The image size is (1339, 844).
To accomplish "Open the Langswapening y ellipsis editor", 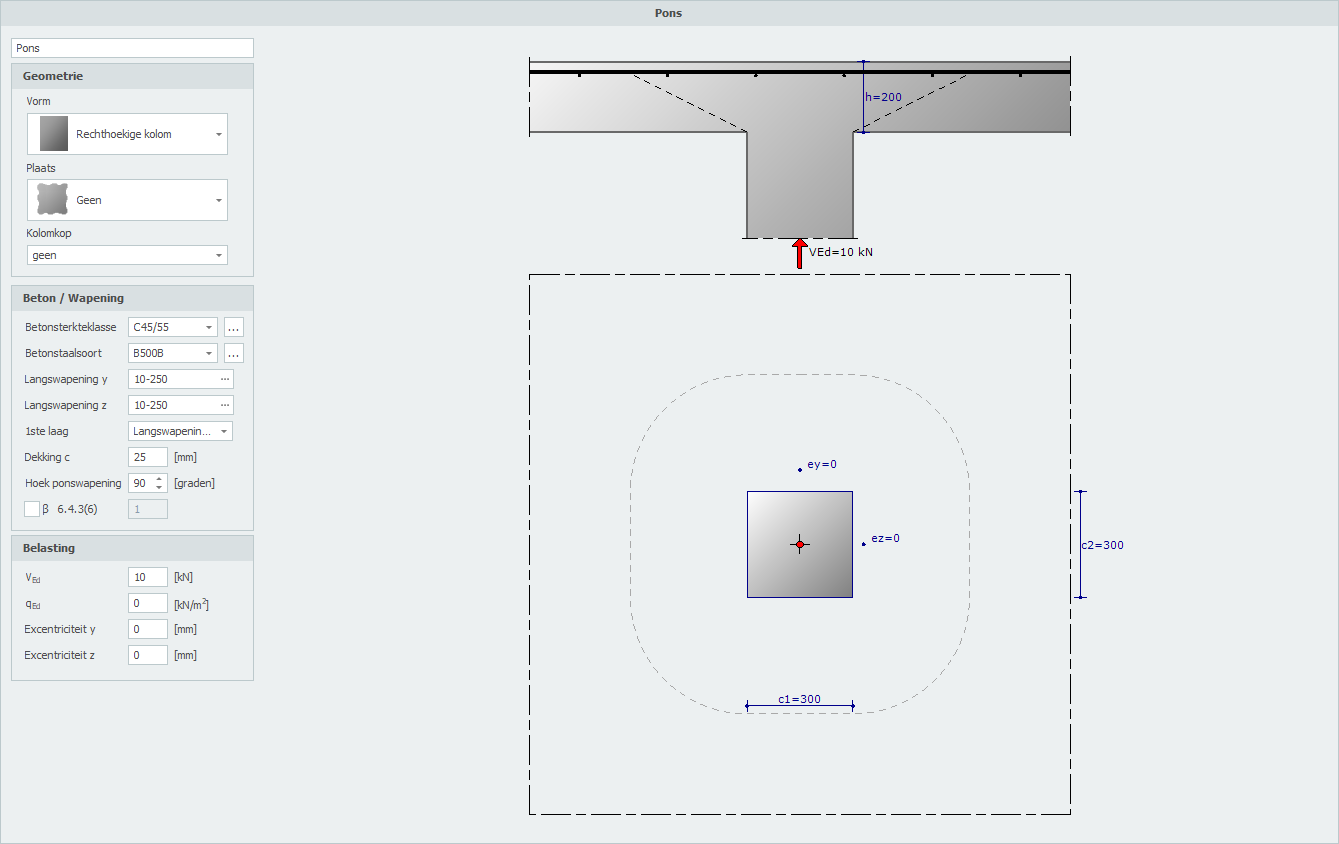I will tap(225, 379).
